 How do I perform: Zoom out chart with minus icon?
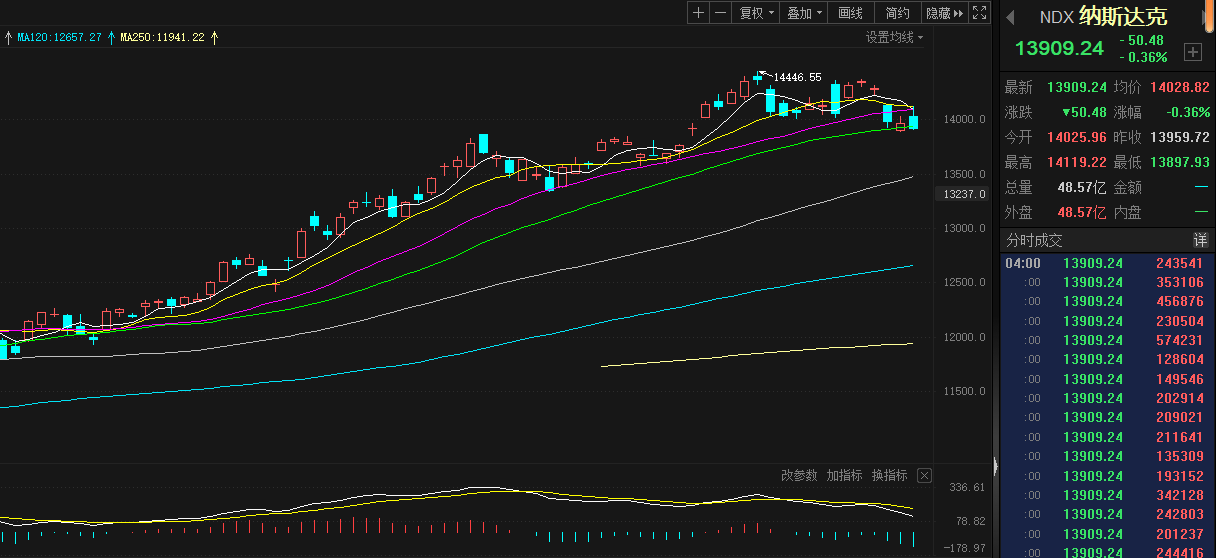pyautogui.click(x=719, y=13)
